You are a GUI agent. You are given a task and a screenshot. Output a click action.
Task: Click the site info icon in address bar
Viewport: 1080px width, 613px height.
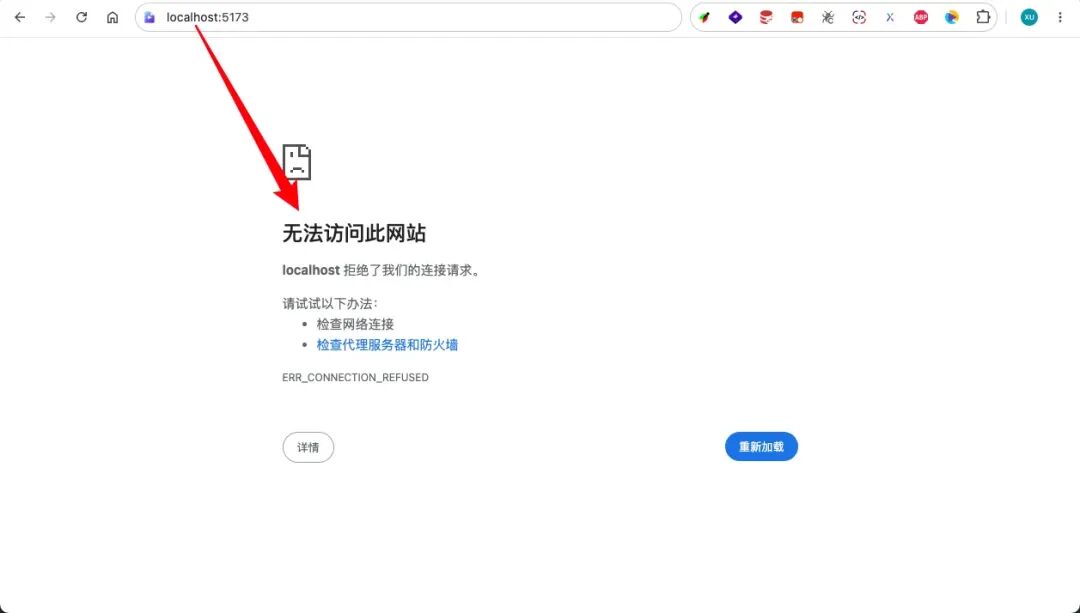(149, 17)
